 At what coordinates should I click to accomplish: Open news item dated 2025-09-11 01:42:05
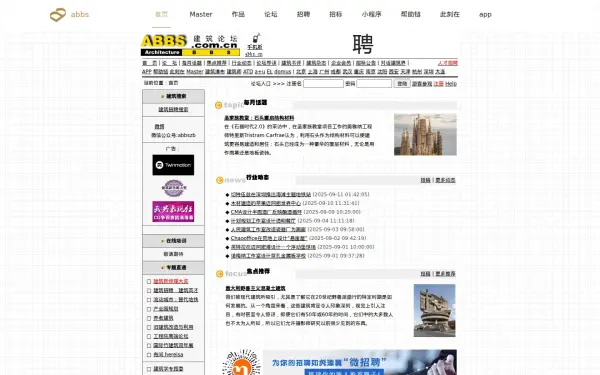tap(271, 194)
